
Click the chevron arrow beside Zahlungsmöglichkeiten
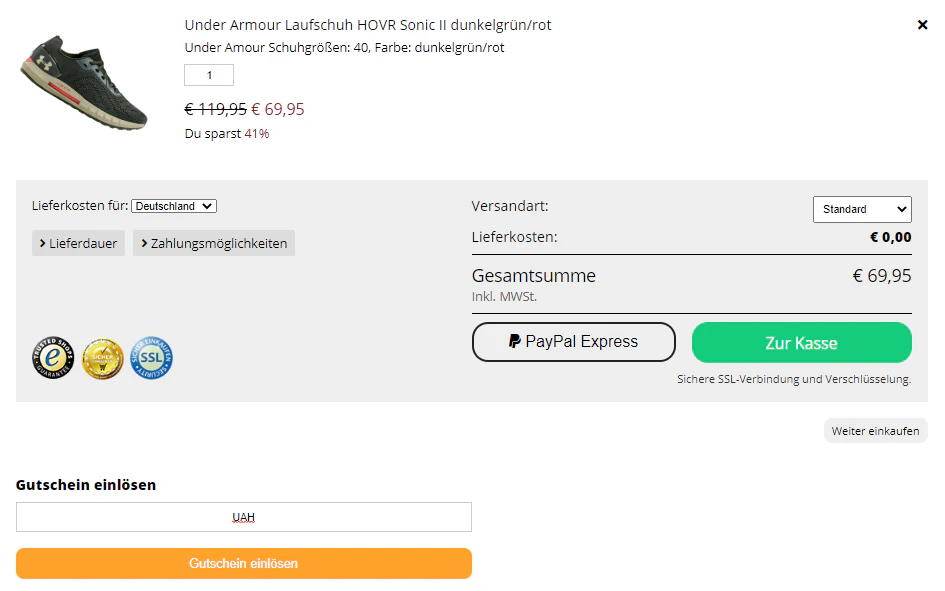144,243
